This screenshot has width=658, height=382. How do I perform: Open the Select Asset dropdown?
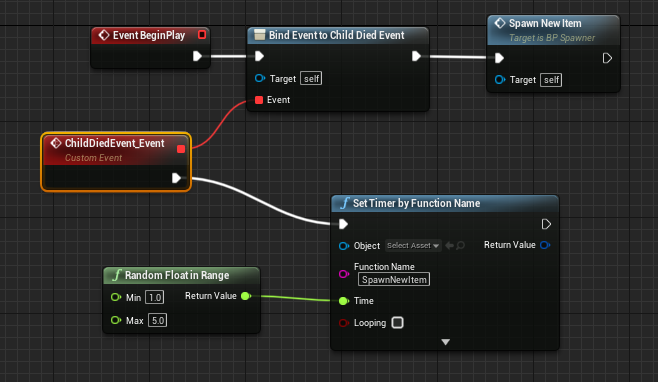coord(413,246)
